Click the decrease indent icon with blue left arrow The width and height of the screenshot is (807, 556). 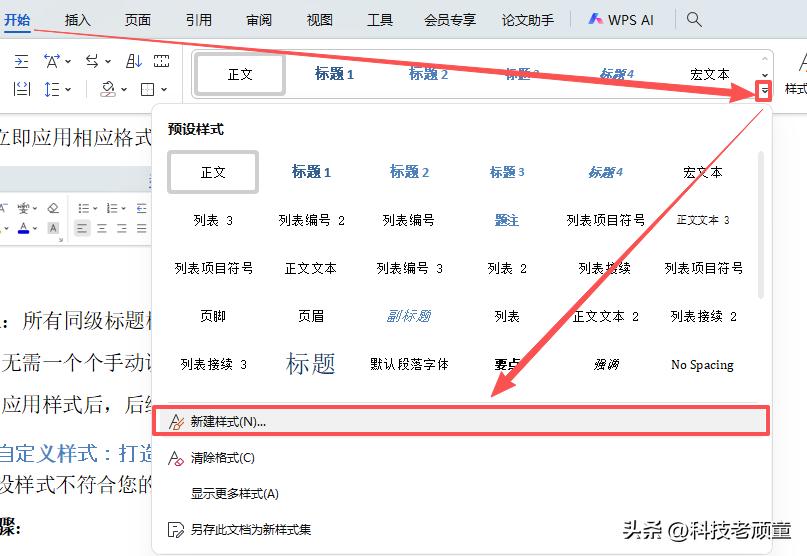pyautogui.click(x=142, y=208)
